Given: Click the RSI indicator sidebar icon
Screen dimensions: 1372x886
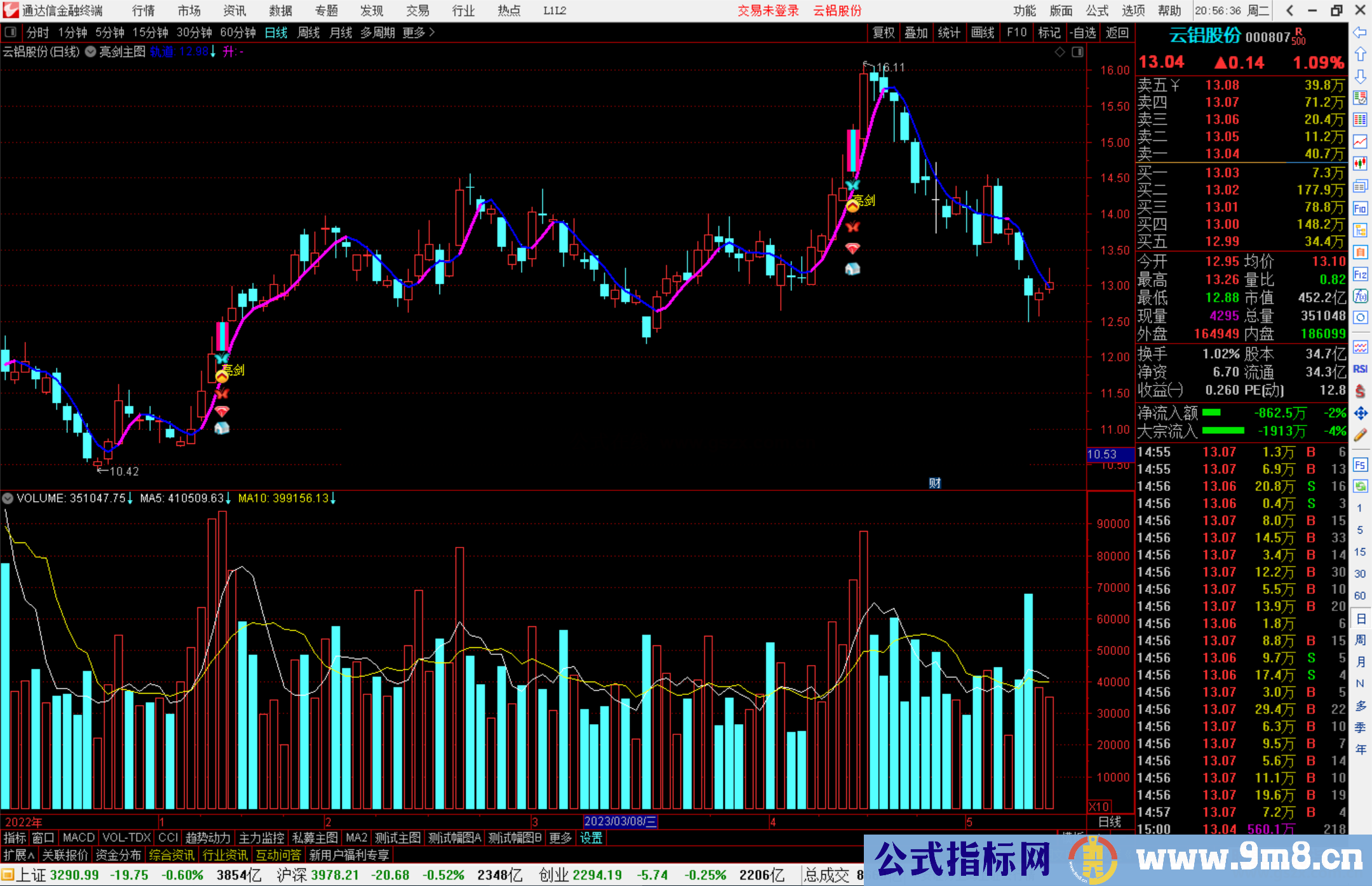Looking at the screenshot, I should (1360, 369).
